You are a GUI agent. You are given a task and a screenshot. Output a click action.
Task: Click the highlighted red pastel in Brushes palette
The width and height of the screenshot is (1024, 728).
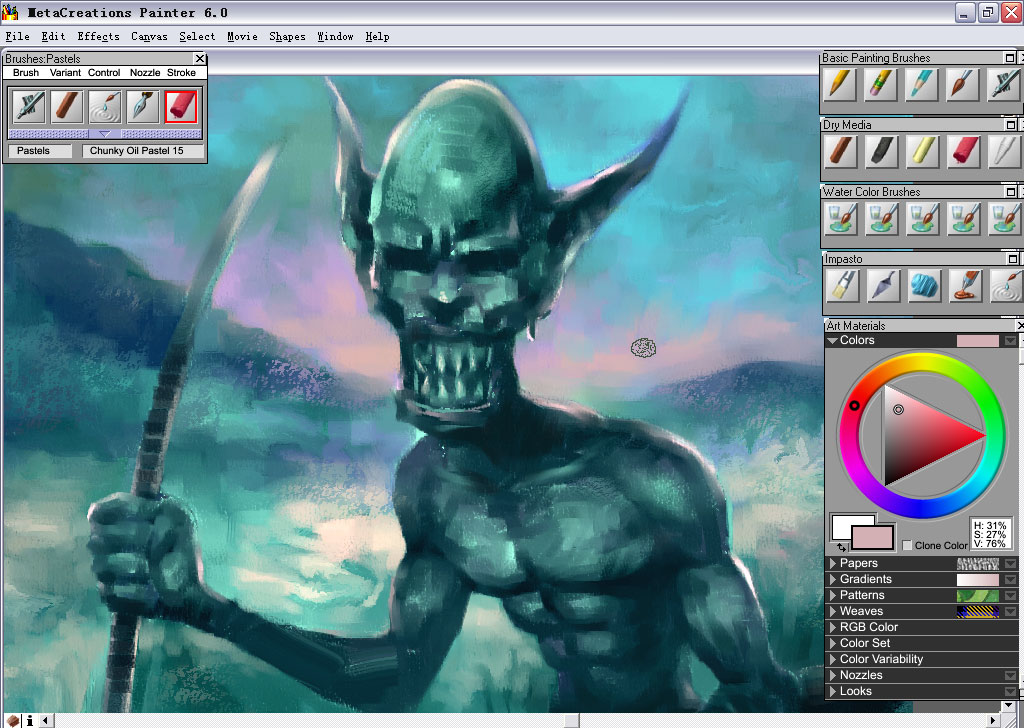[180, 106]
